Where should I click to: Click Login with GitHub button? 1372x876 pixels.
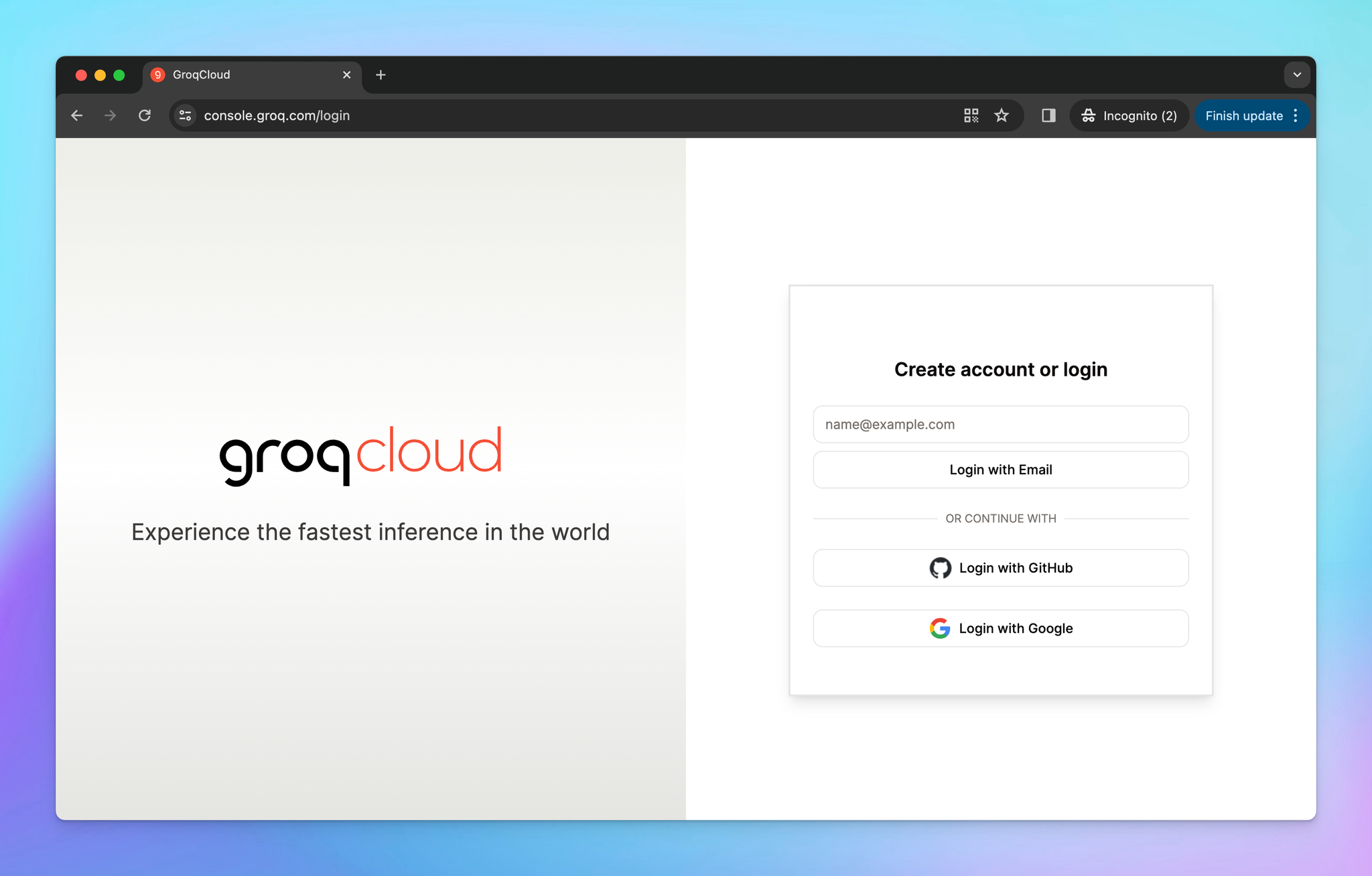coord(1001,568)
